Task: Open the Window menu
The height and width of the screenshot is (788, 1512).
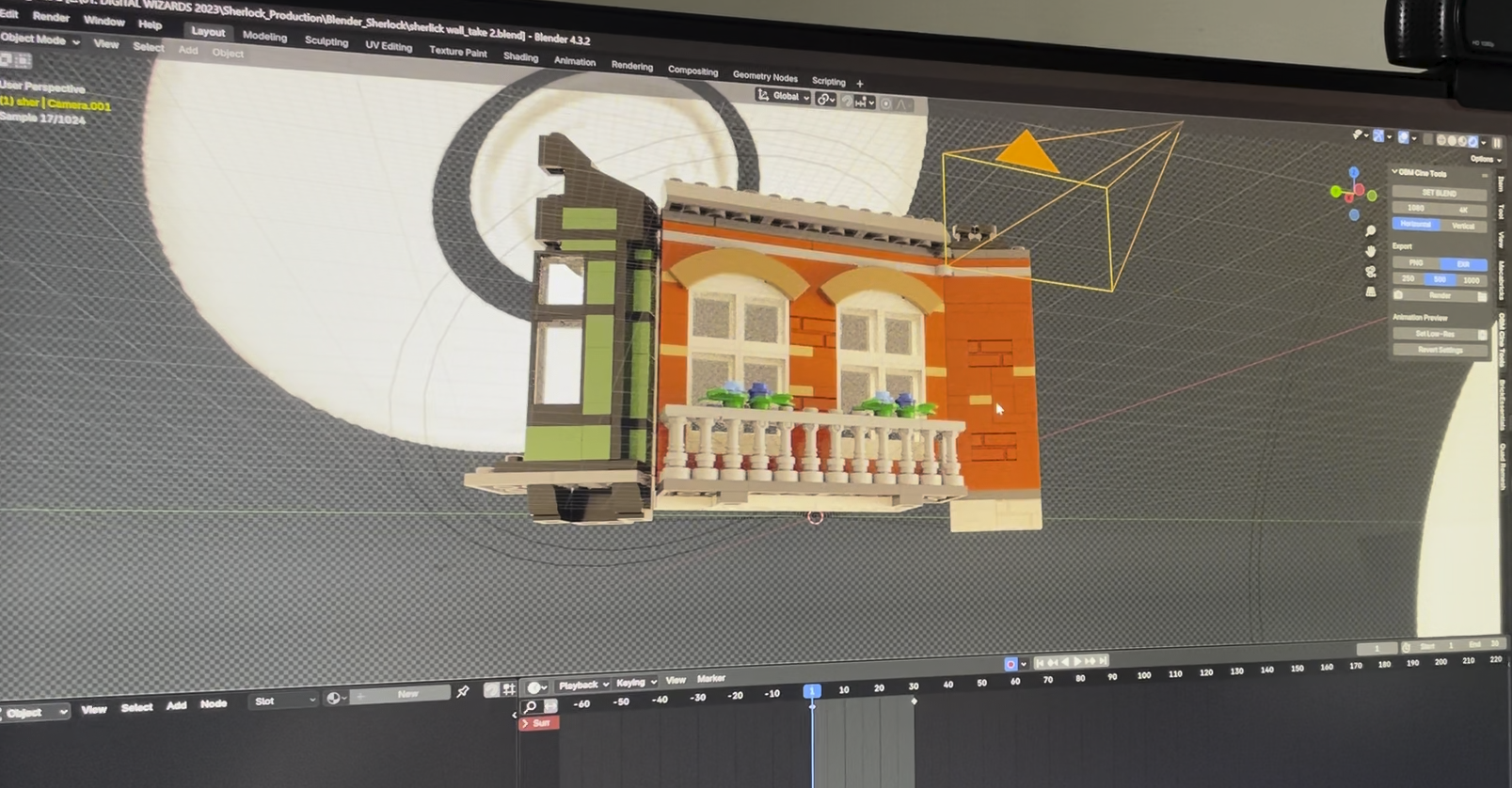Action: tap(103, 21)
